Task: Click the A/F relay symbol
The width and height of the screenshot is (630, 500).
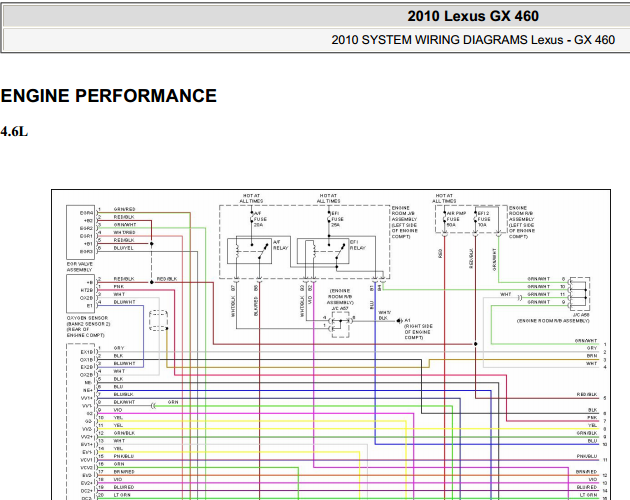Action: click(250, 251)
